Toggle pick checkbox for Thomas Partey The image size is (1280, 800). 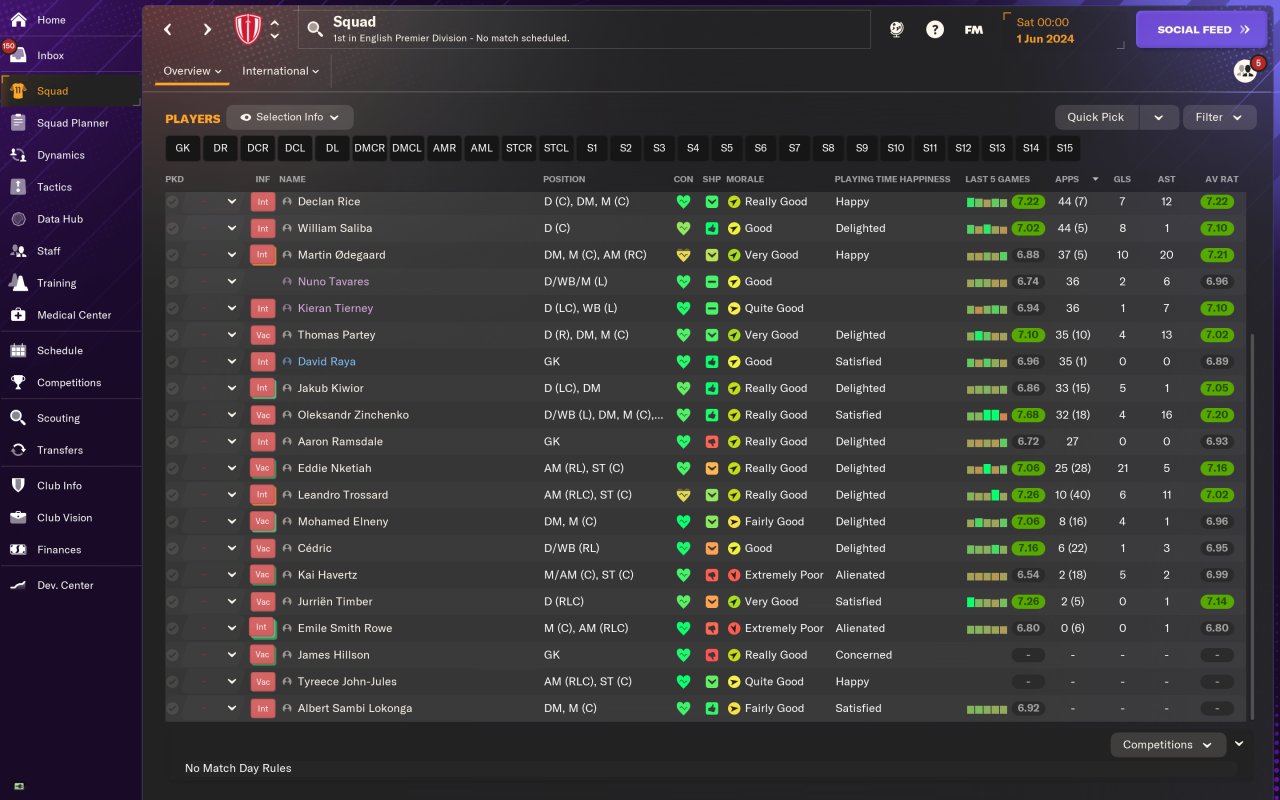pos(172,335)
